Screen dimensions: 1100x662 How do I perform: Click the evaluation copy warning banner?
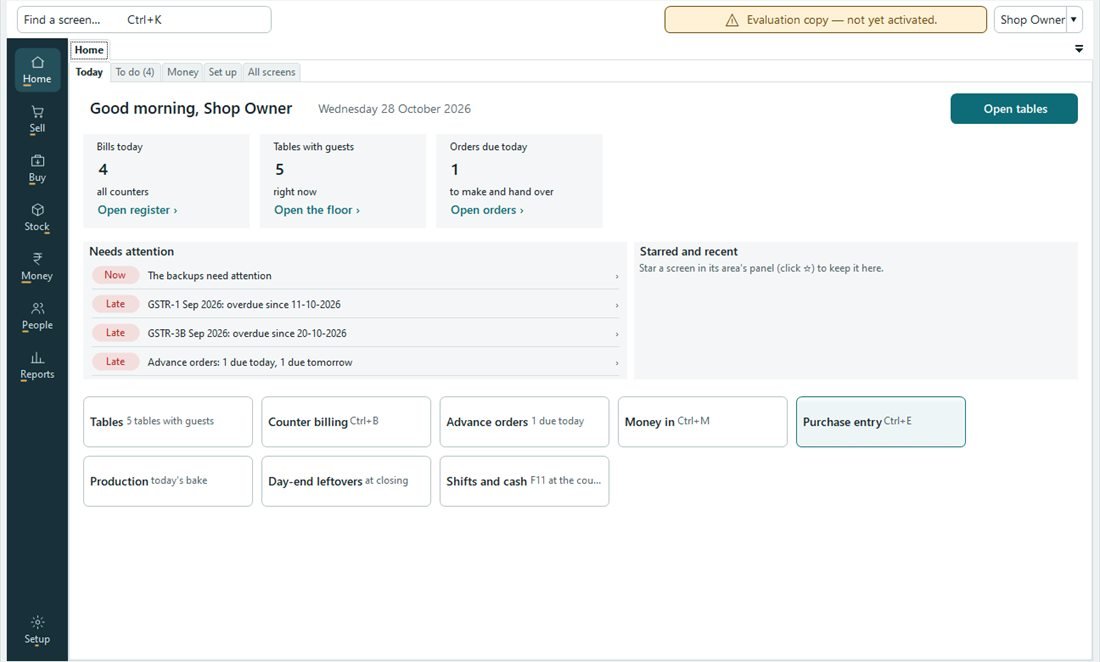[826, 20]
